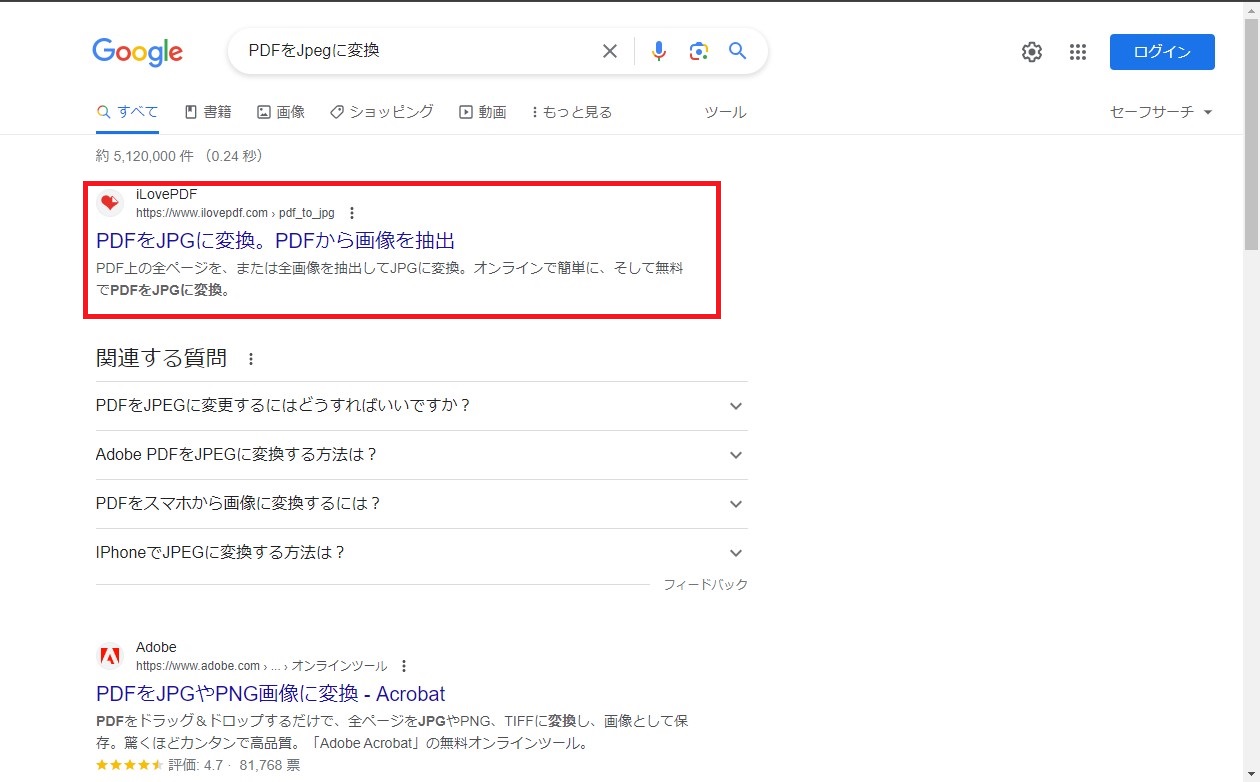Click the iLovePDF heart favicon

coord(109,203)
